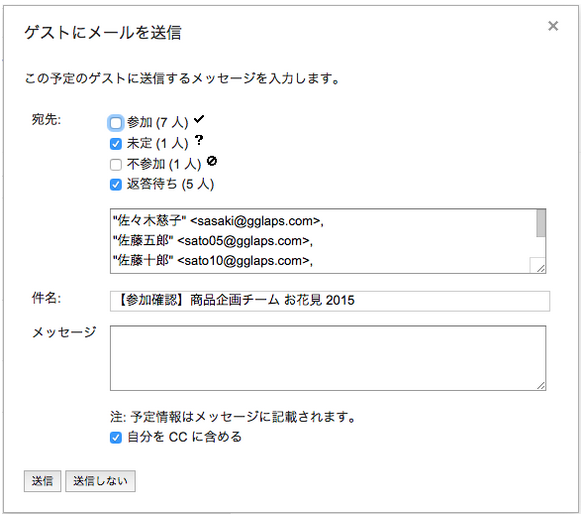Uncheck the 未定 (1 人) checkbox
Viewport: 582px width, 517px height.
coord(116,144)
